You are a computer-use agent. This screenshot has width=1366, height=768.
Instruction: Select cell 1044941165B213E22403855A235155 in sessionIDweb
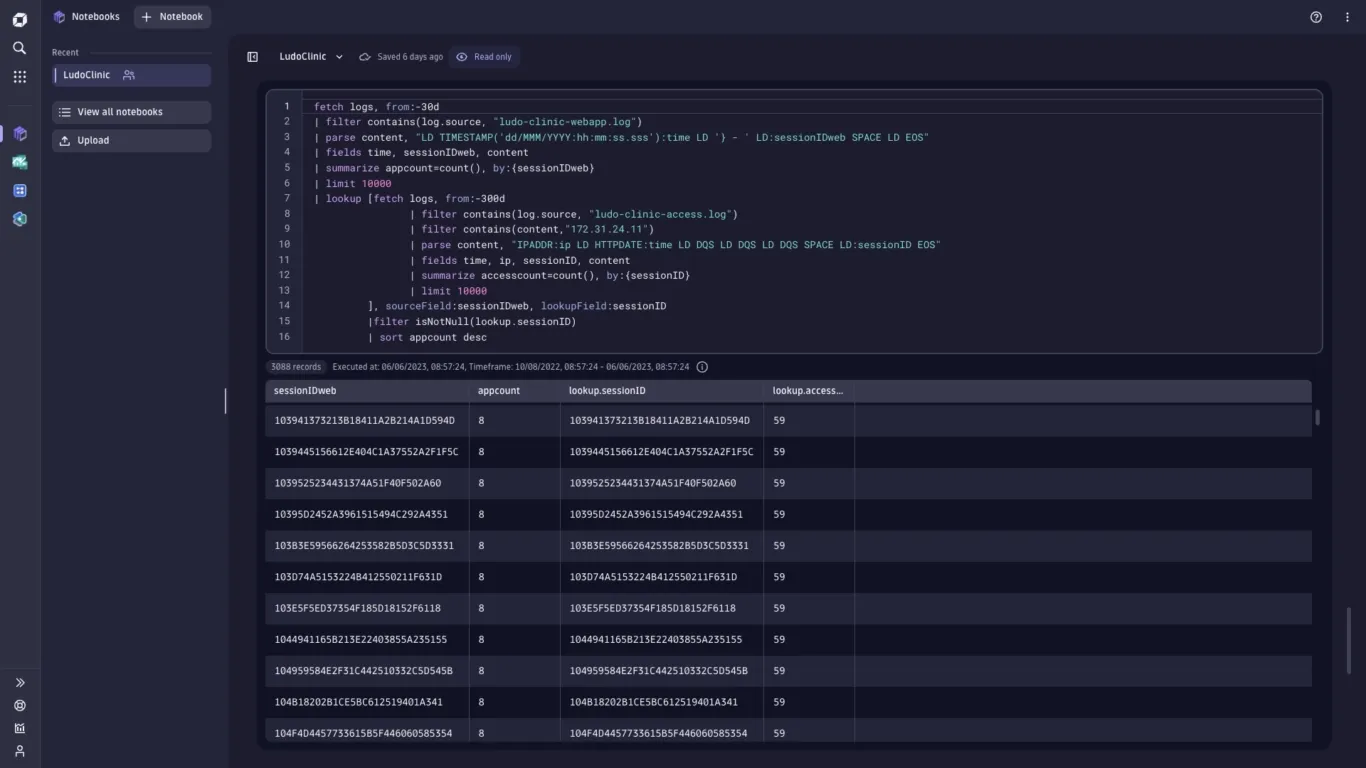(367, 640)
